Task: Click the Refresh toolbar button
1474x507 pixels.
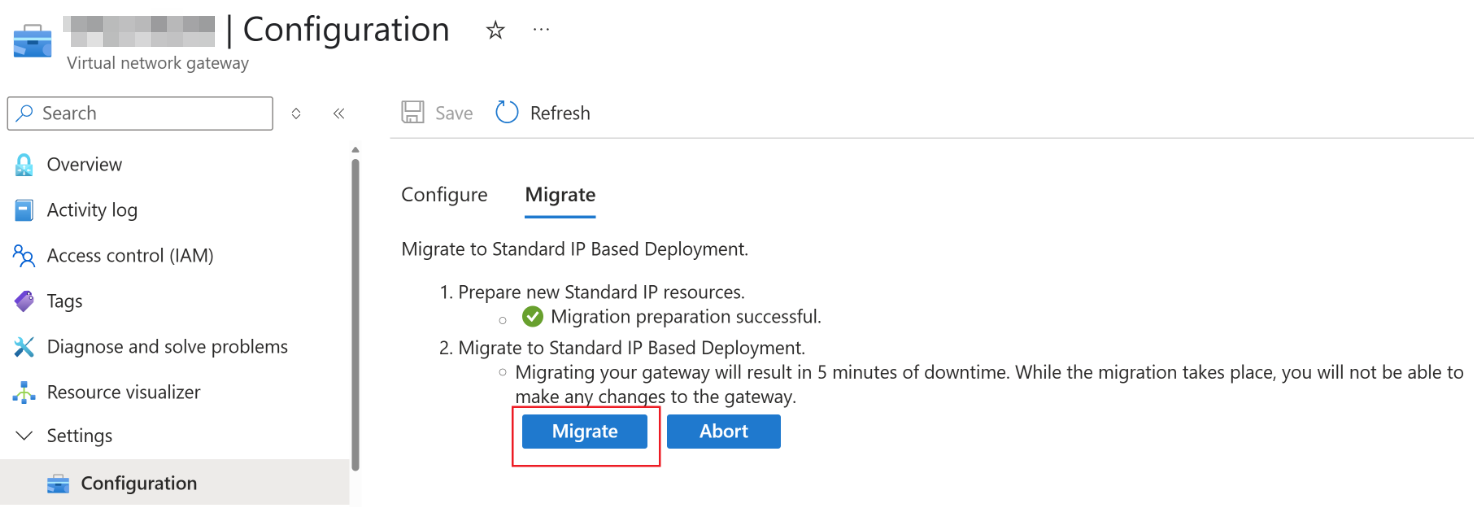Action: pos(543,113)
